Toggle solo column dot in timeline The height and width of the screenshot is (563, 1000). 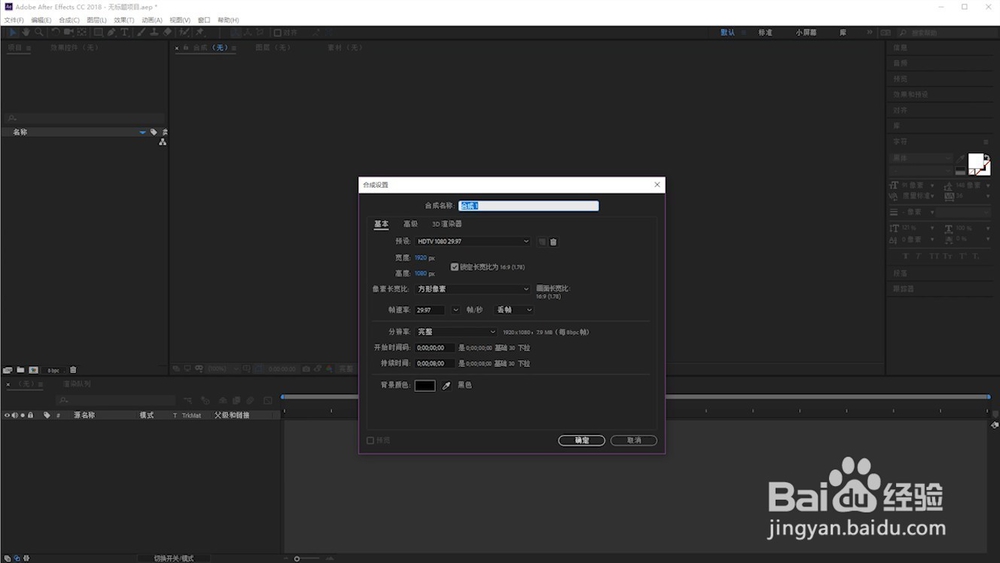22,415
